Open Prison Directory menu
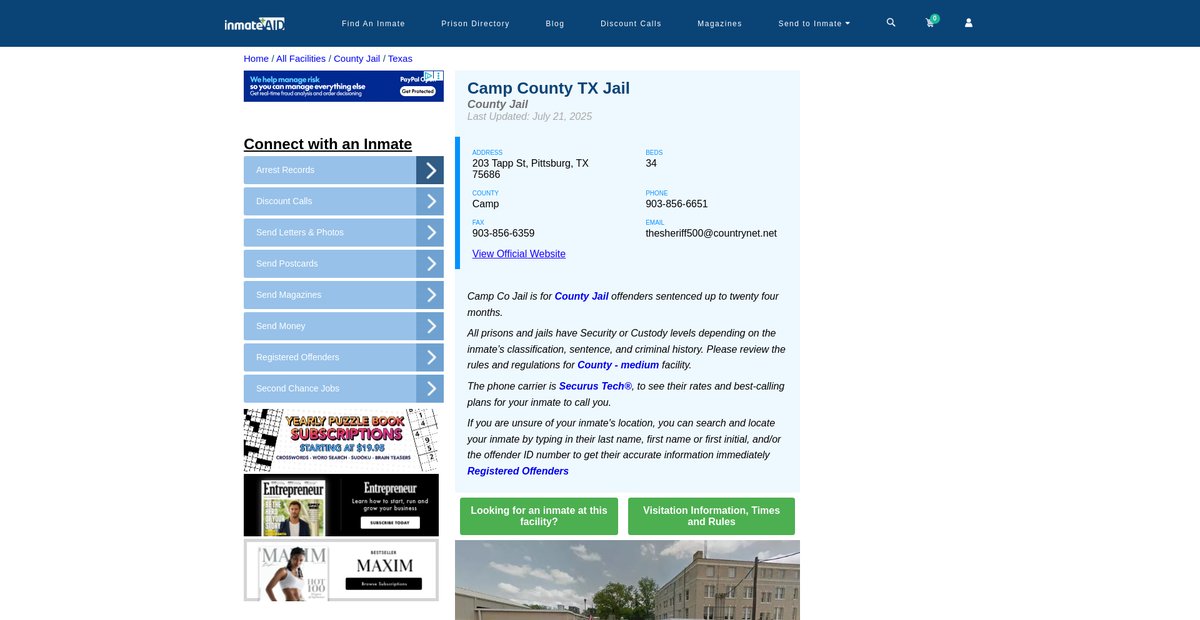The height and width of the screenshot is (620, 1200). [475, 23]
